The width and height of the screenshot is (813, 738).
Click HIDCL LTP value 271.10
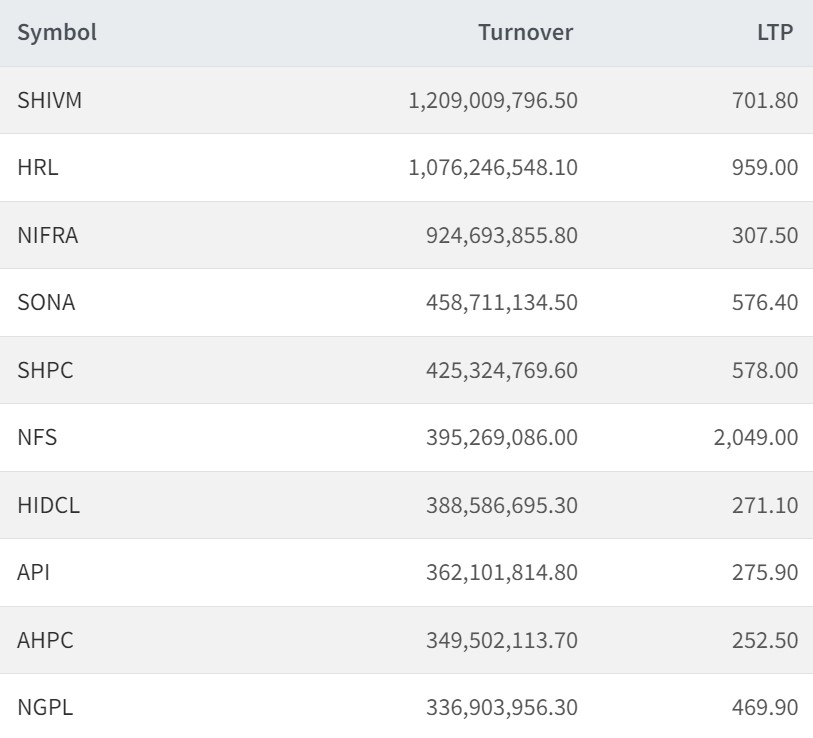coord(766,505)
